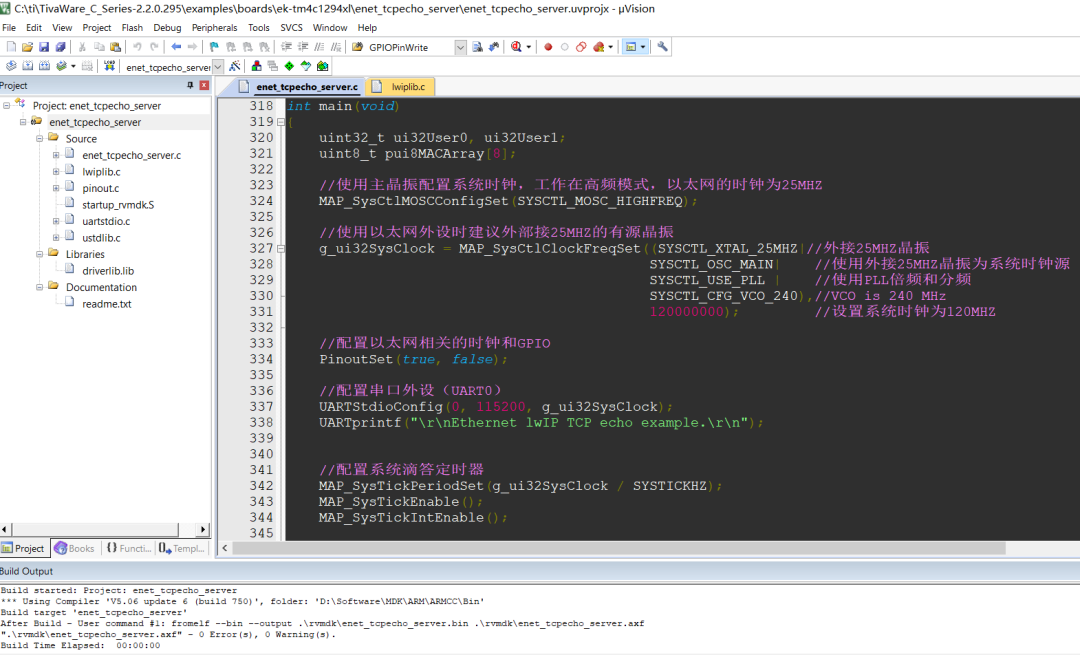The width and height of the screenshot is (1080, 655).
Task: Switch to the Functions panel tab
Action: tap(128, 548)
